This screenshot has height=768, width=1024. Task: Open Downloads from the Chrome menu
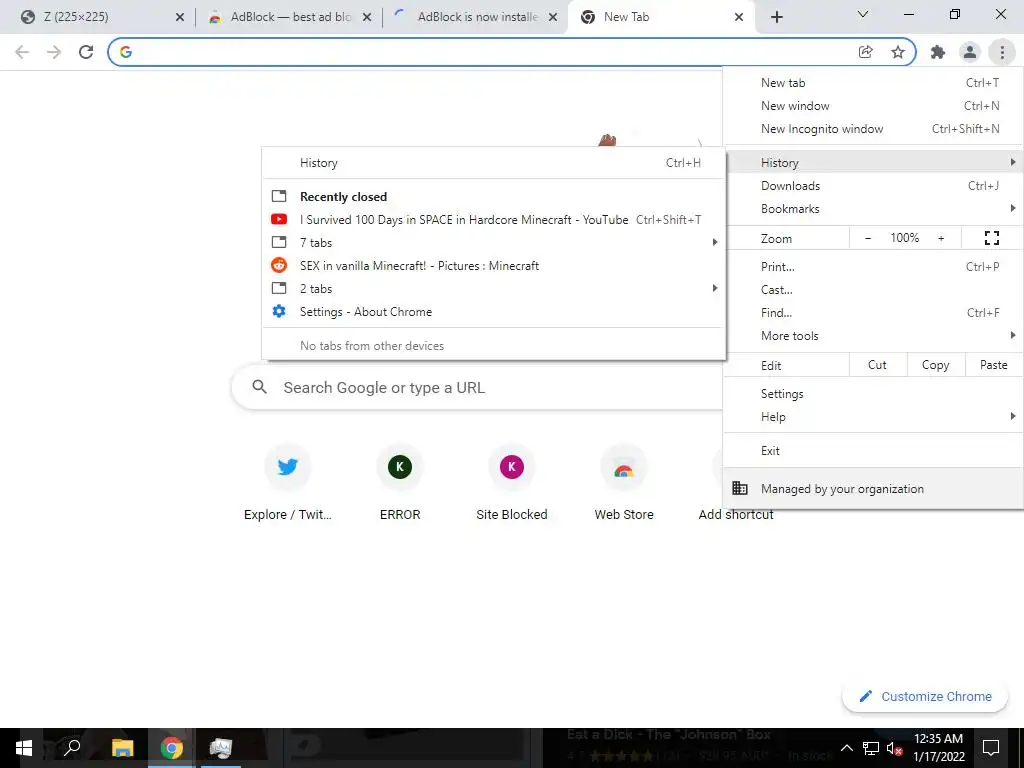873,185
